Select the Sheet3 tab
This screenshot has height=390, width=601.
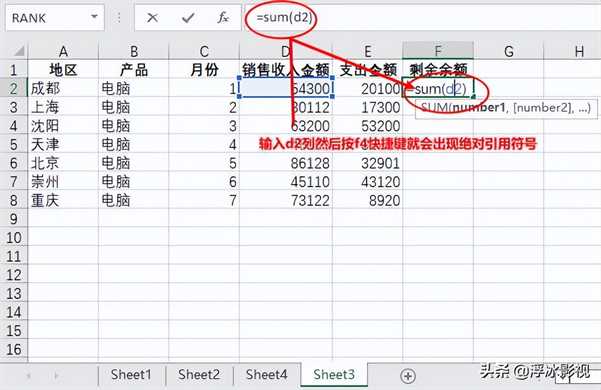tap(334, 375)
